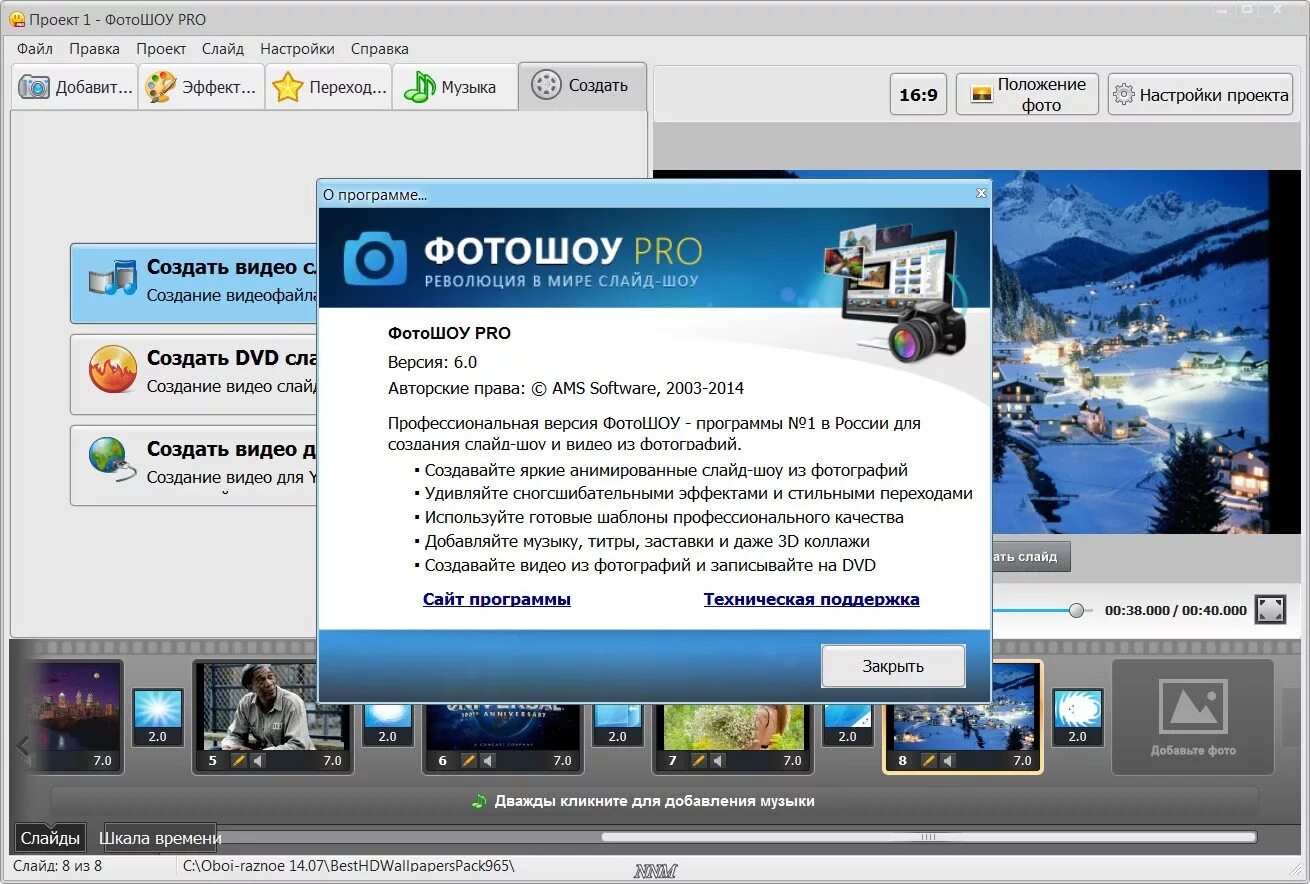Click the pencil edit icon on slide 7
The height and width of the screenshot is (884, 1310).
point(699,761)
